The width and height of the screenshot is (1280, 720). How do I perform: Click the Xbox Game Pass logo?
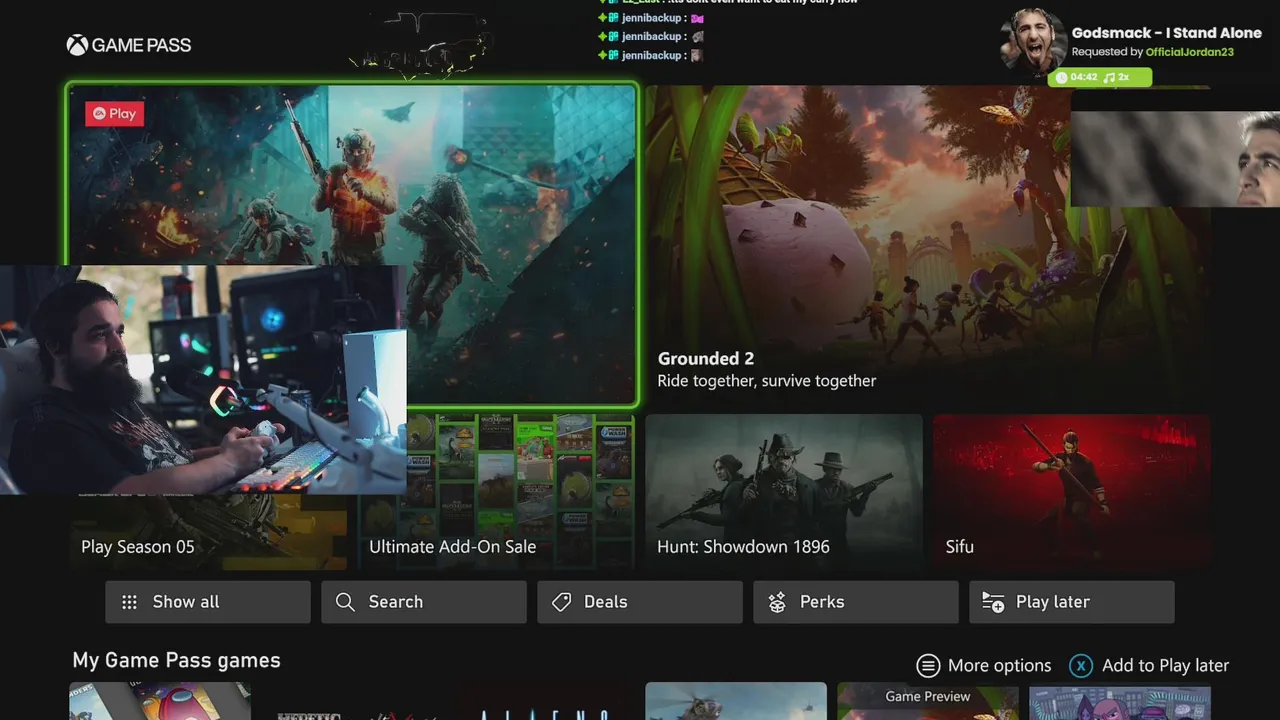128,45
